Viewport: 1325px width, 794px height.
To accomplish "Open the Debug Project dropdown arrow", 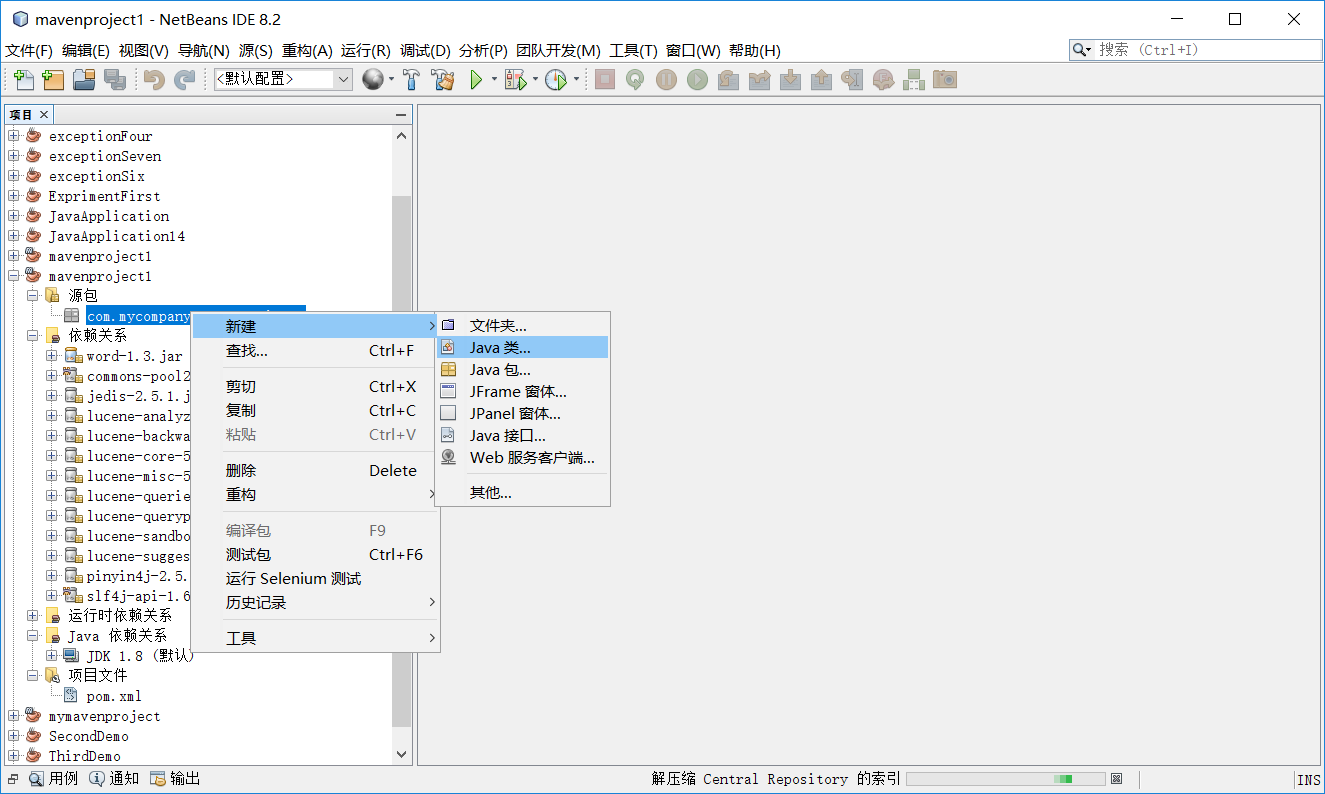I will pyautogui.click(x=535, y=80).
